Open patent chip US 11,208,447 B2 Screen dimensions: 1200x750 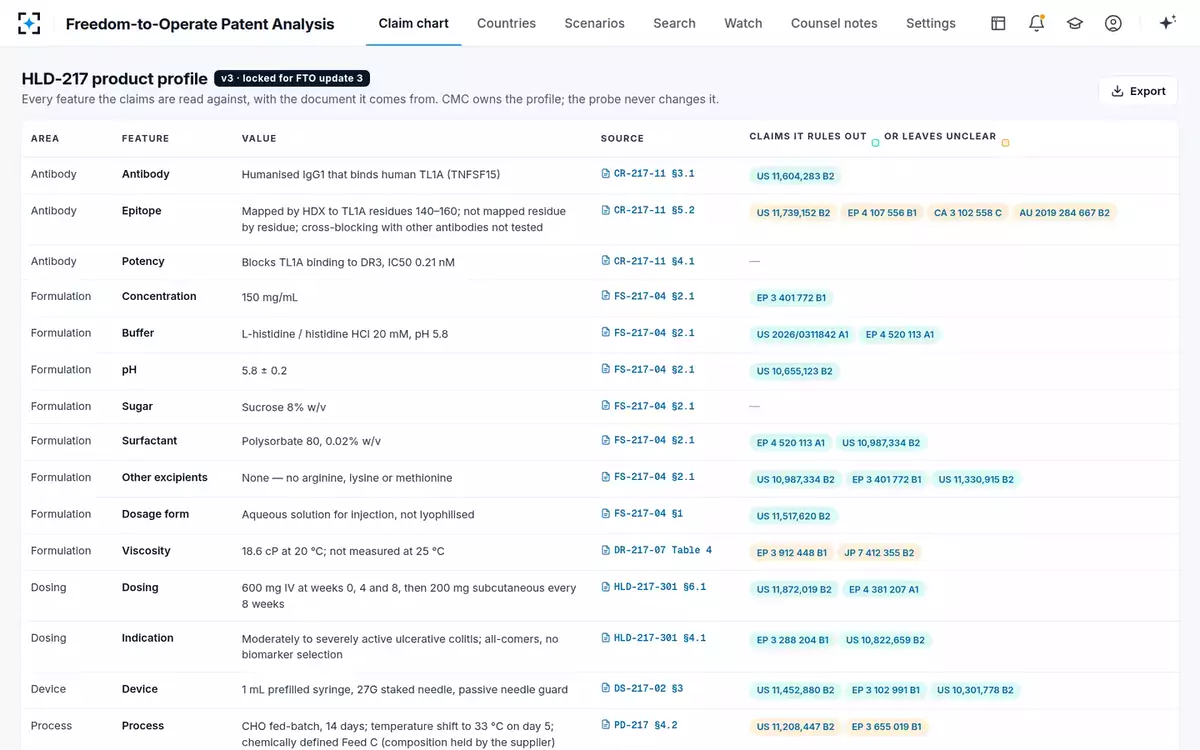795,727
